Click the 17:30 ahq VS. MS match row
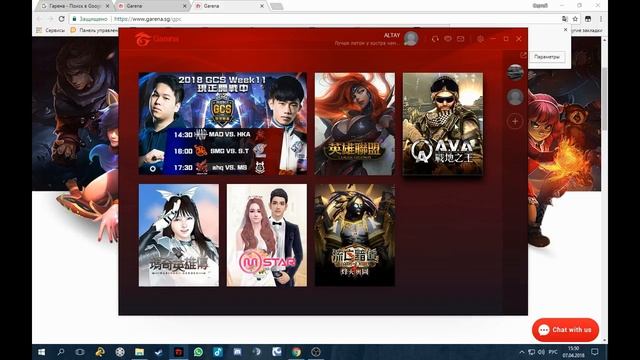640x360 pixels. [x=220, y=167]
